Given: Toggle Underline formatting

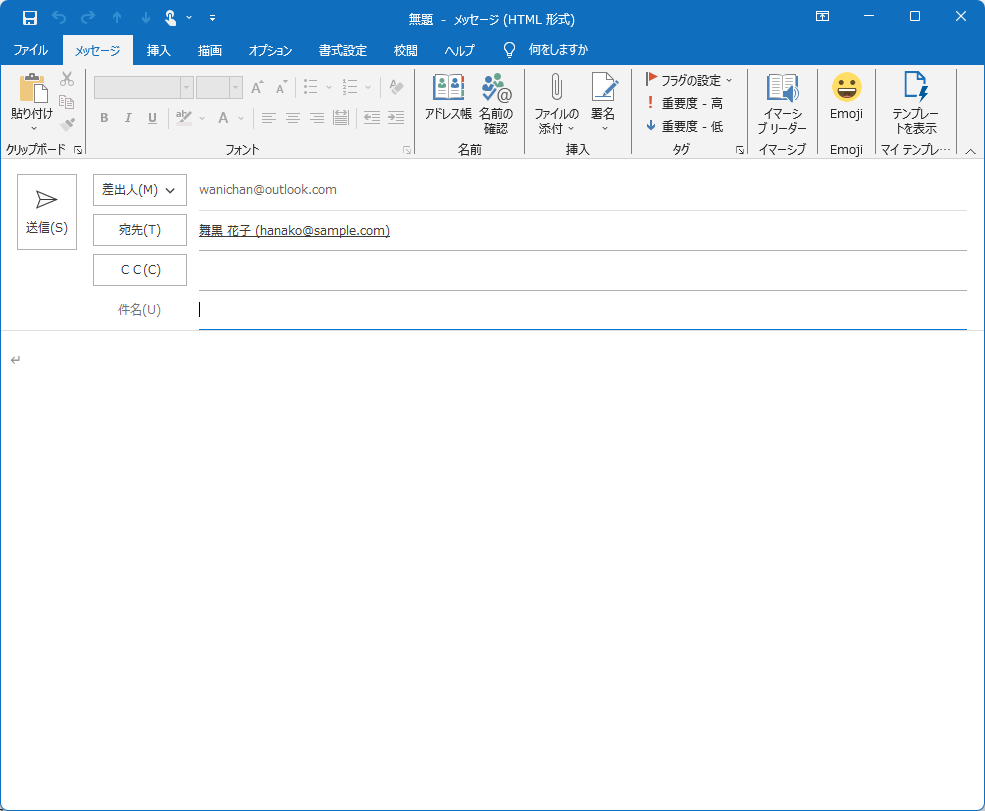Looking at the screenshot, I should click(152, 117).
